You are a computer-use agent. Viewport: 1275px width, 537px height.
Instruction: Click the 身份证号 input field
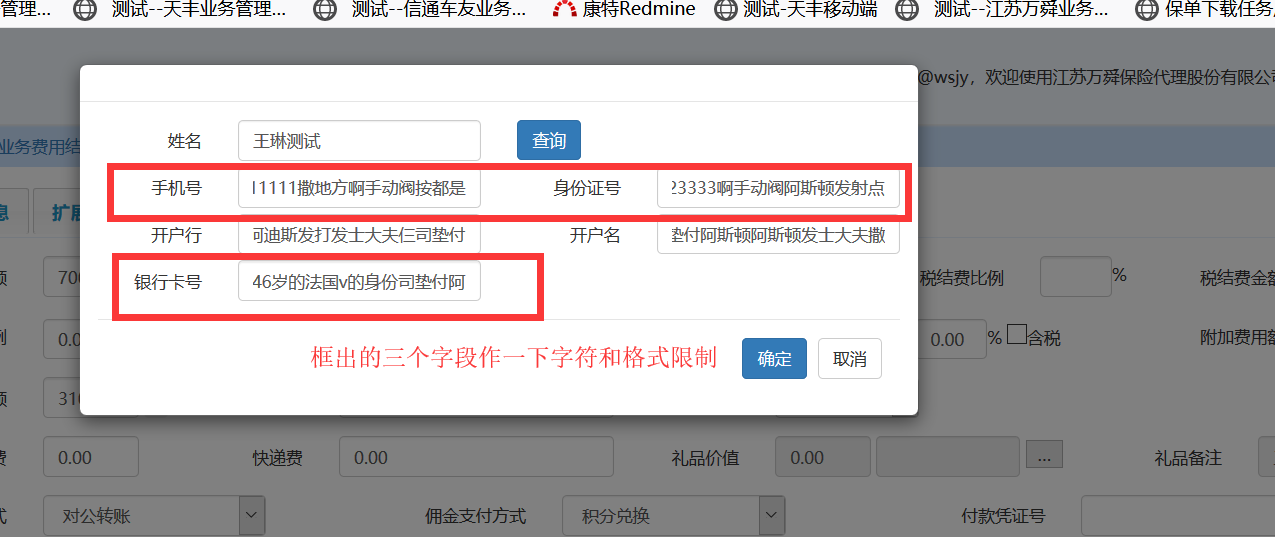(x=778, y=188)
